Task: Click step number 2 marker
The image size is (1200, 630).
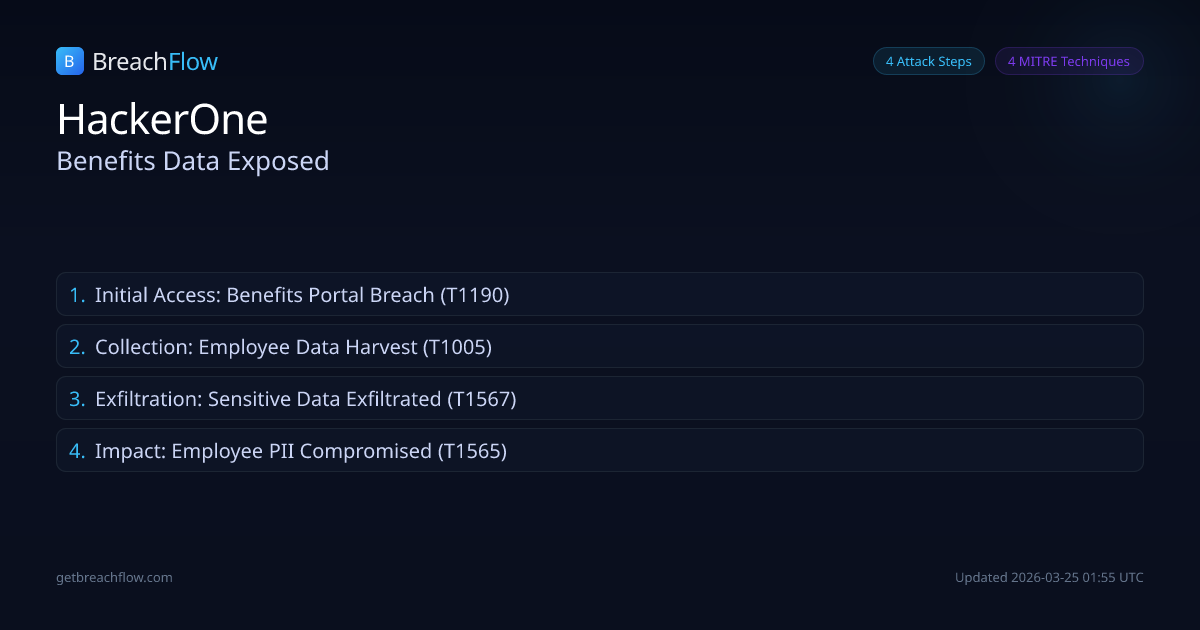Action: pyautogui.click(x=77, y=347)
